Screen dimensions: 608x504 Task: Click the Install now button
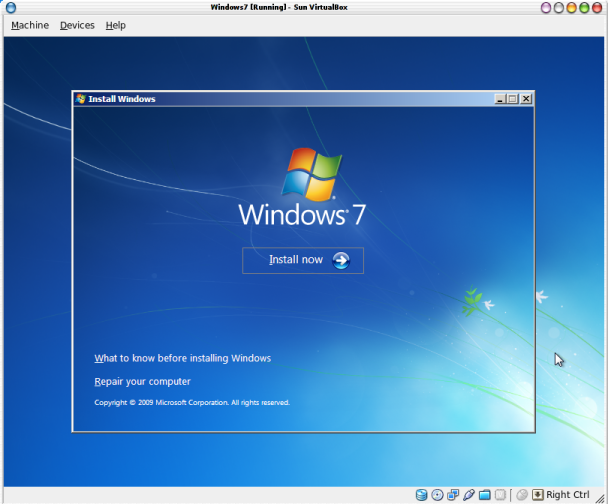click(x=303, y=260)
